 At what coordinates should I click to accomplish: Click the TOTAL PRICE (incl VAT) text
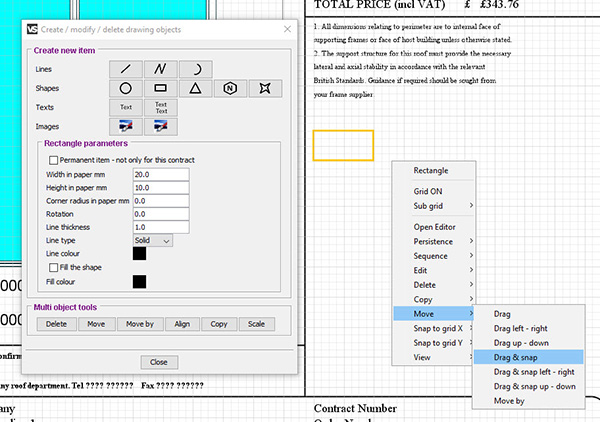(x=379, y=5)
